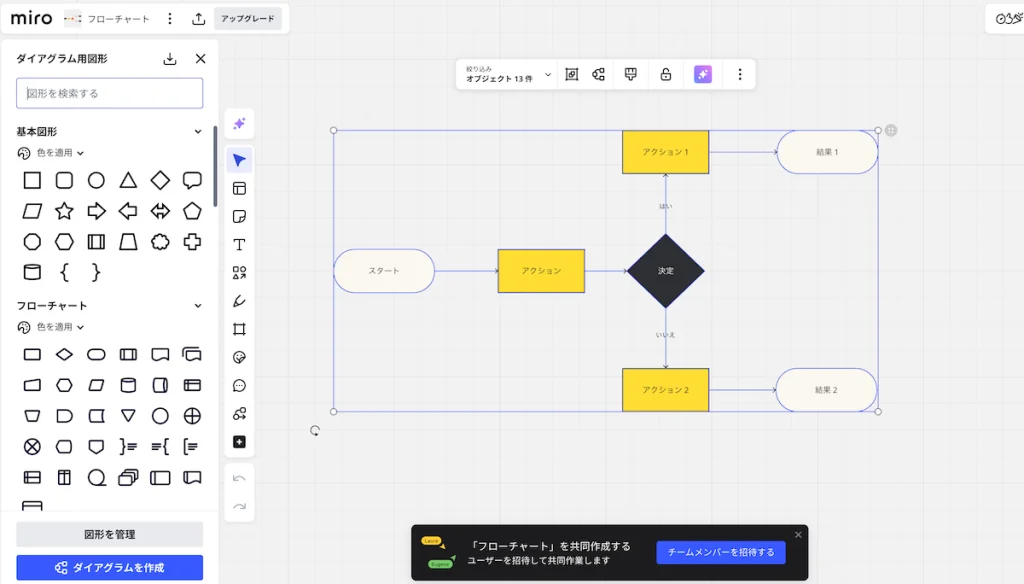Click the black 決定 diamond on canvas
The image size is (1024, 584).
[x=665, y=271]
